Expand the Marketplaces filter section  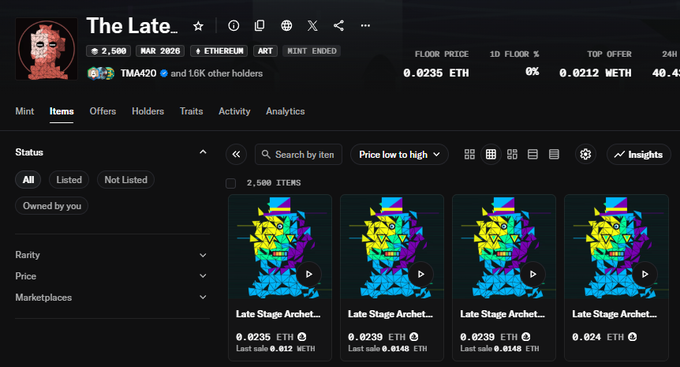coord(112,298)
